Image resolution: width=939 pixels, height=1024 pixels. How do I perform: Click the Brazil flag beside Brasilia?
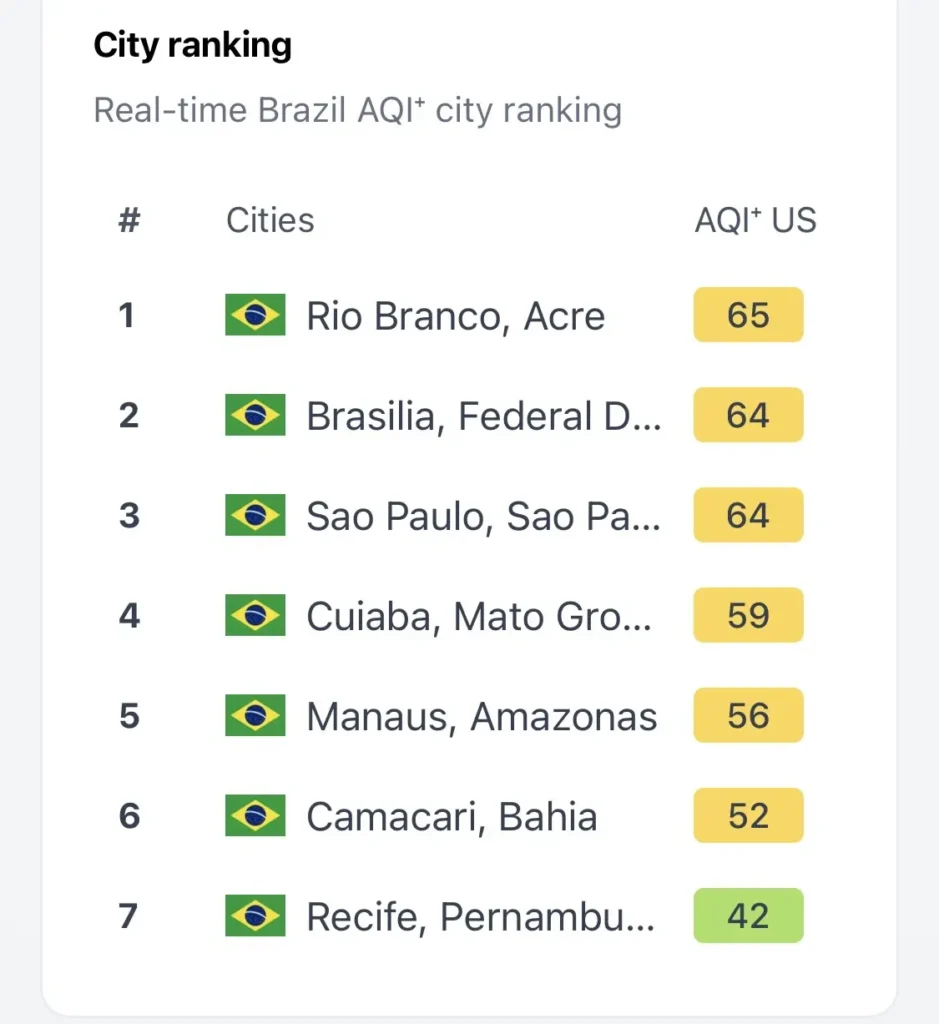(255, 415)
